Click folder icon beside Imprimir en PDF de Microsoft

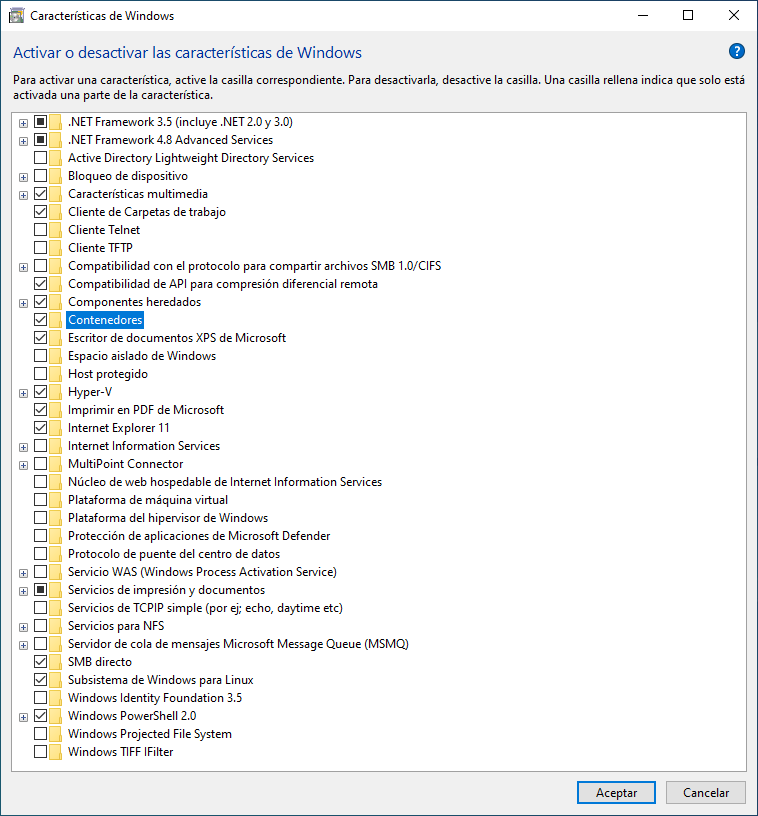pos(56,410)
